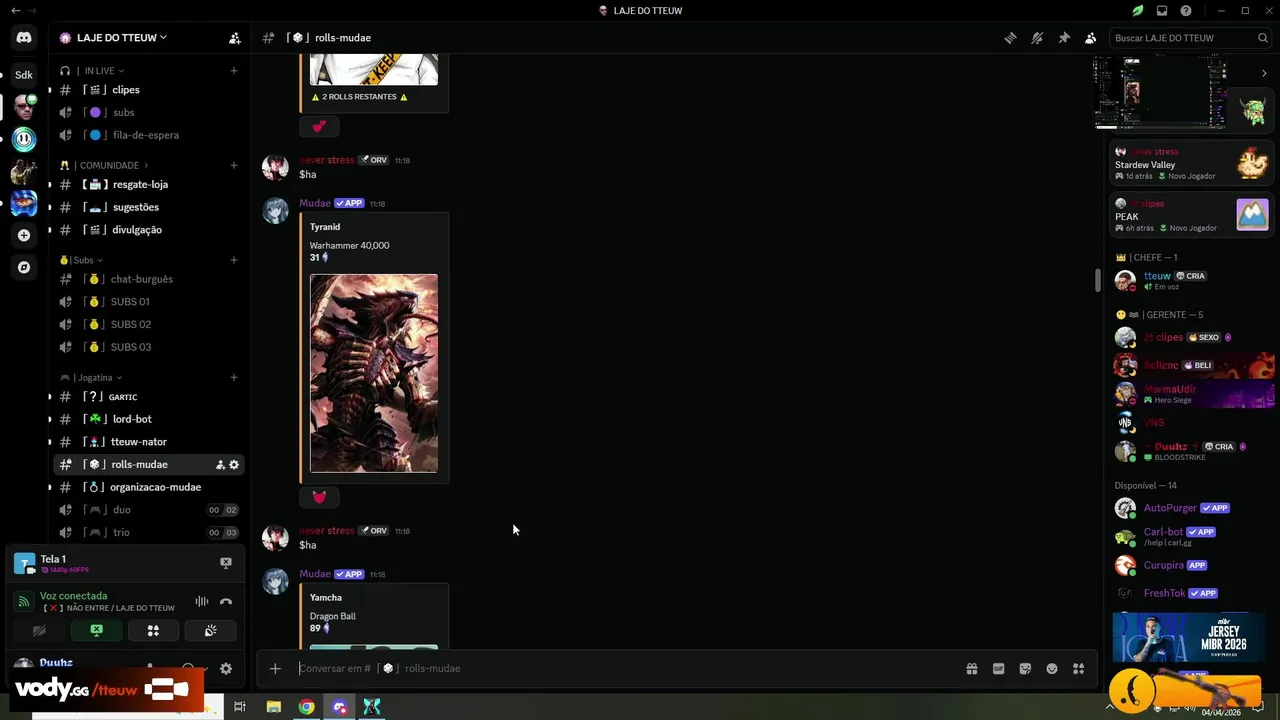The width and height of the screenshot is (1280, 720).
Task: Open soundboard button in voice panel
Action: (x=210, y=630)
